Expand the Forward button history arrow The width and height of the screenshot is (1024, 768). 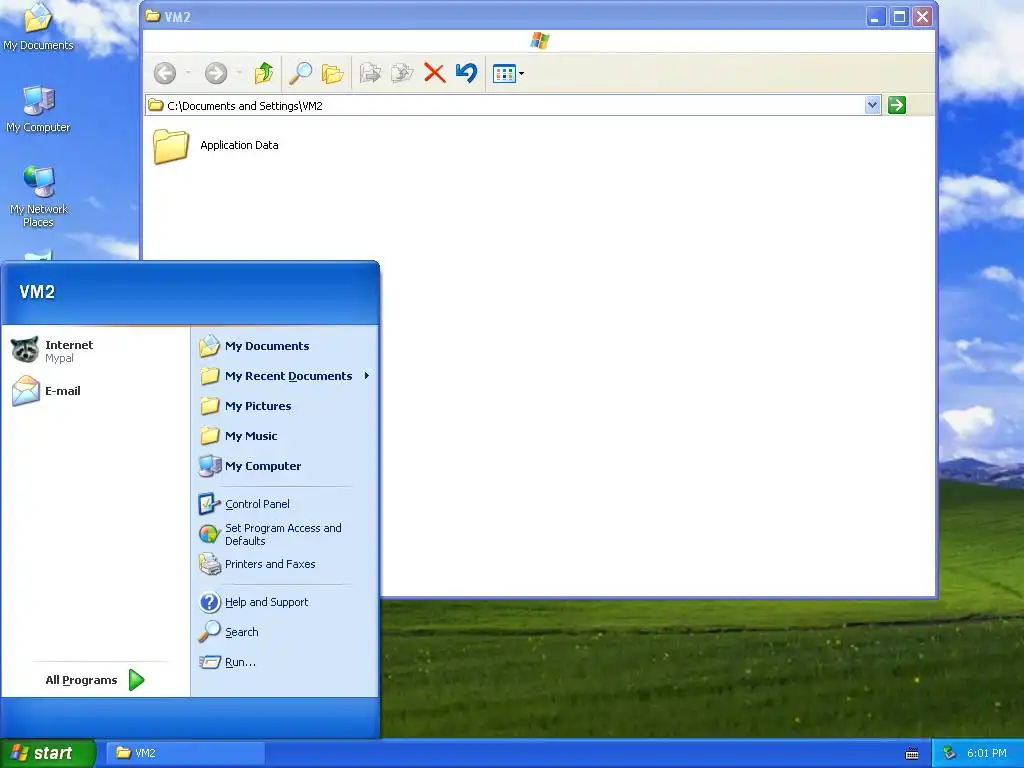click(239, 73)
